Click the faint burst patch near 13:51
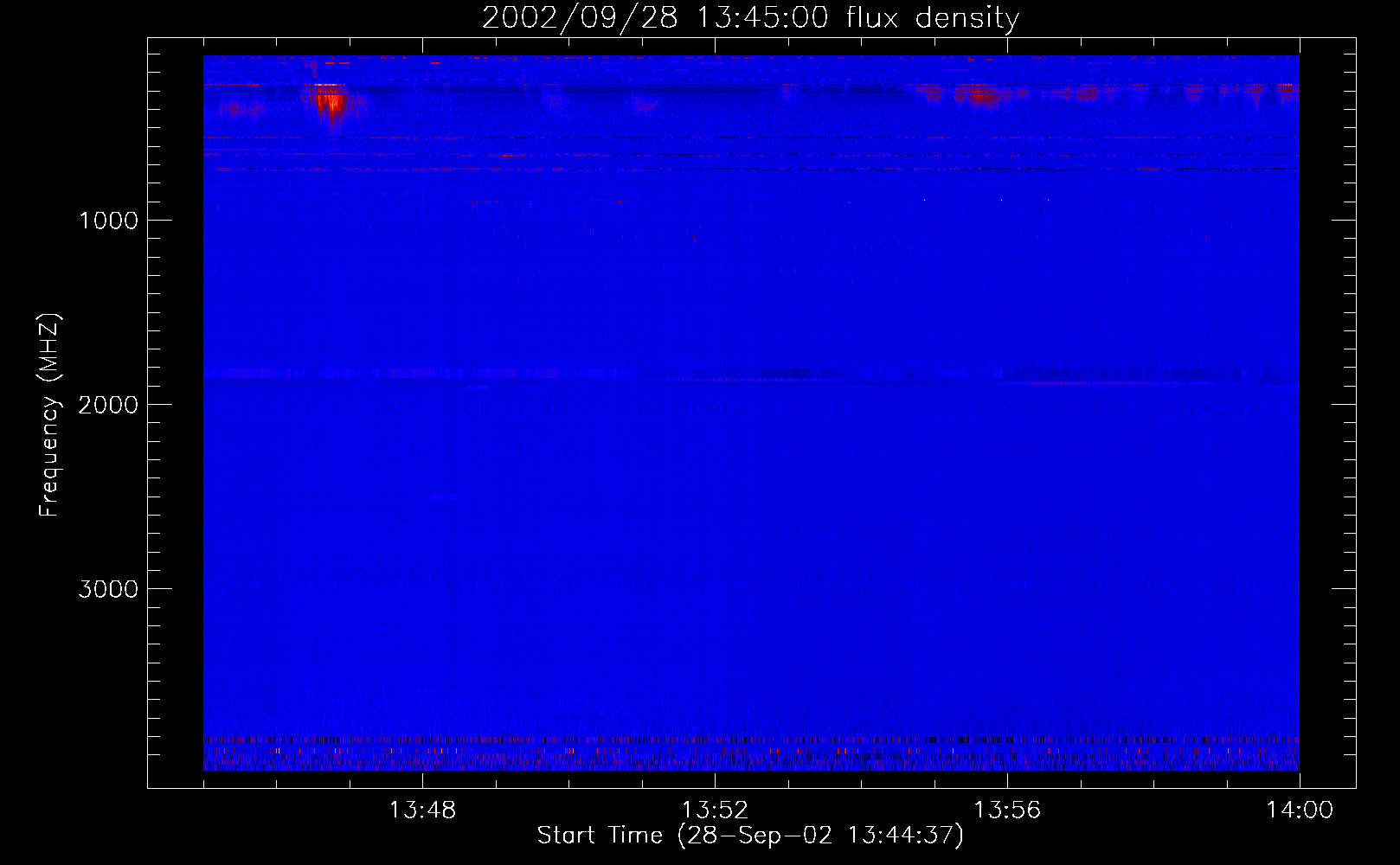 coord(643,106)
